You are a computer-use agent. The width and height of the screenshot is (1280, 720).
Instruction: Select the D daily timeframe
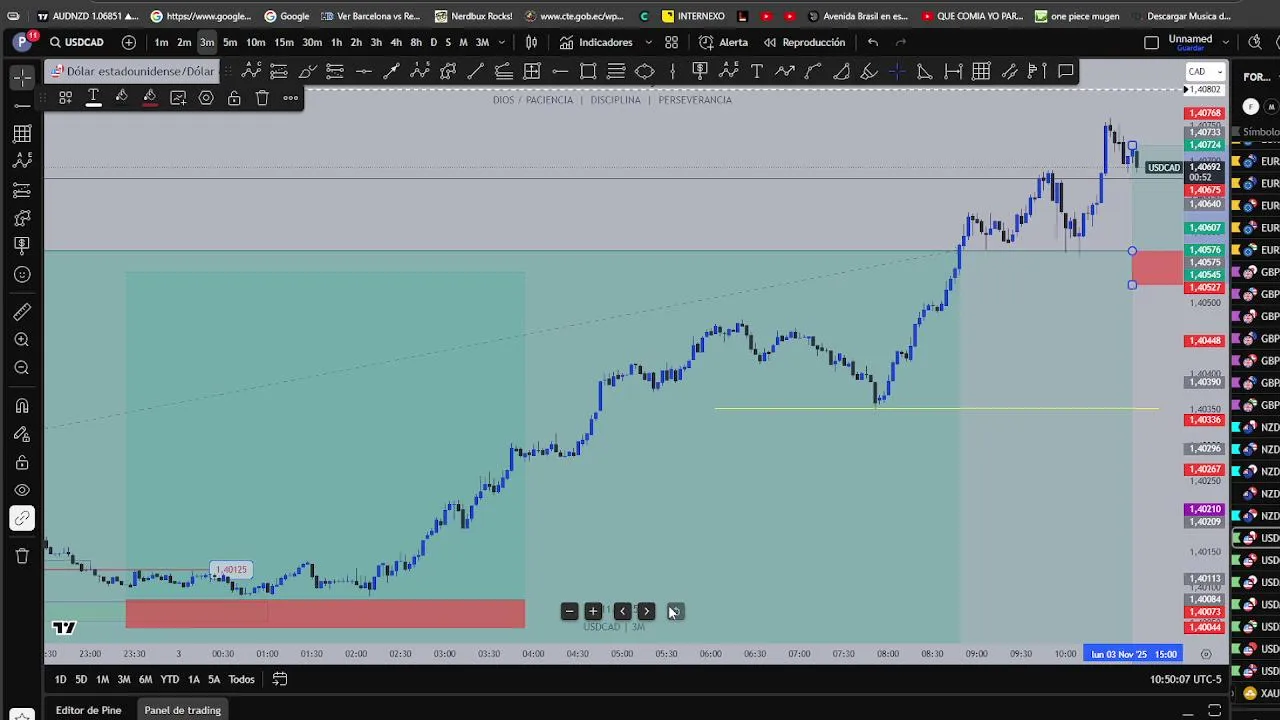tap(433, 42)
